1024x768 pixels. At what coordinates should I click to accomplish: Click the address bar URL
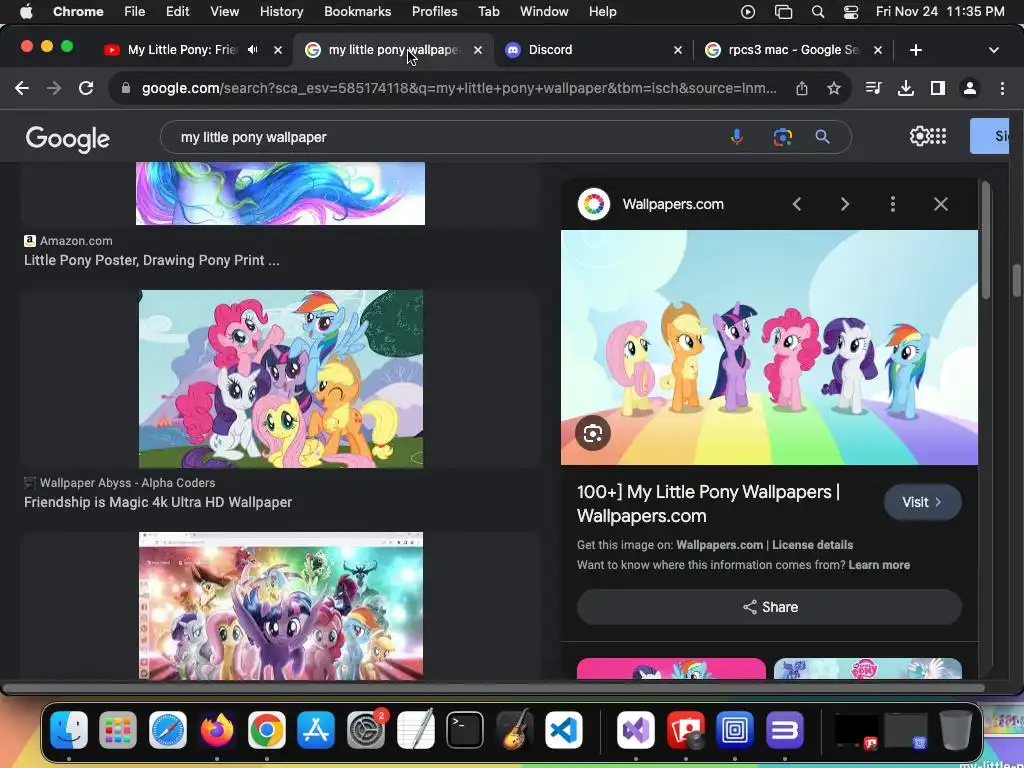(459, 88)
